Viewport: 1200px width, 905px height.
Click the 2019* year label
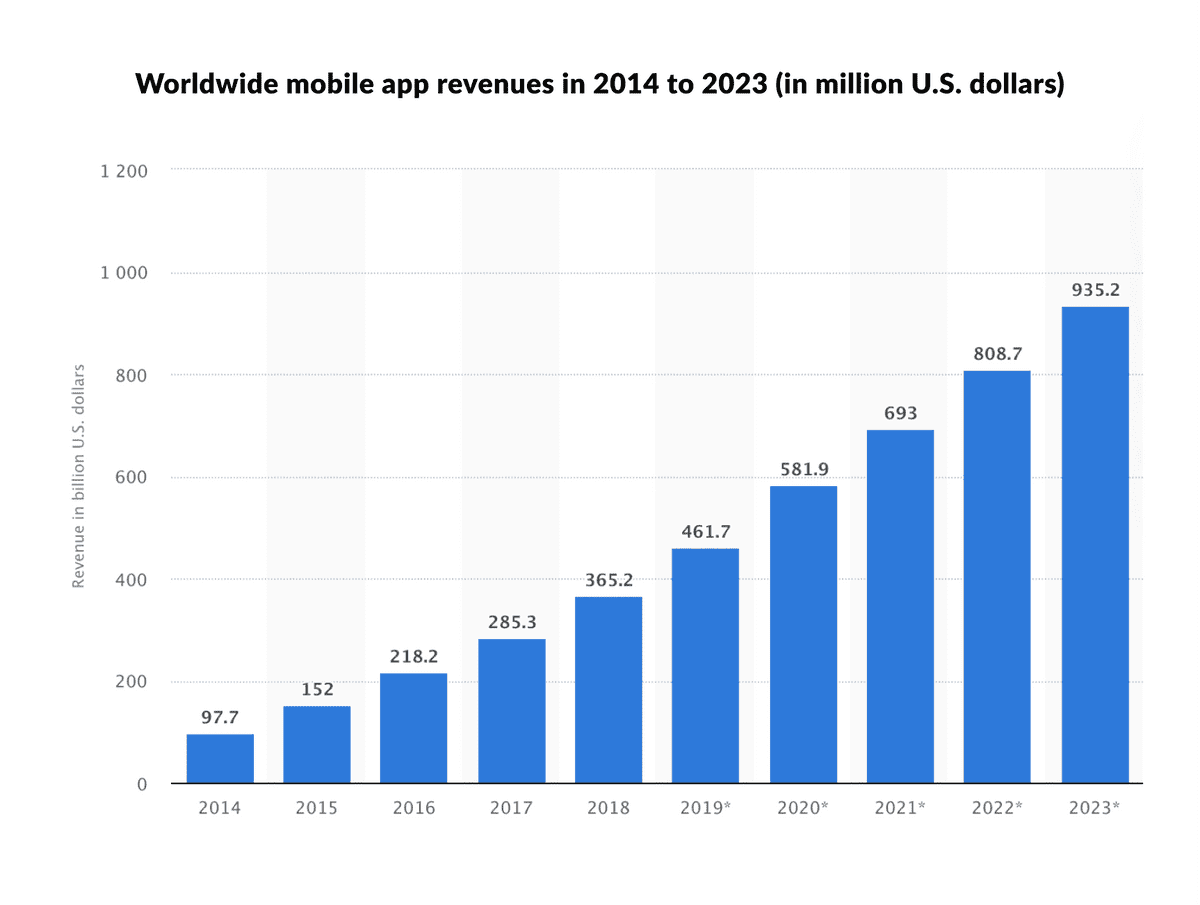pos(706,808)
